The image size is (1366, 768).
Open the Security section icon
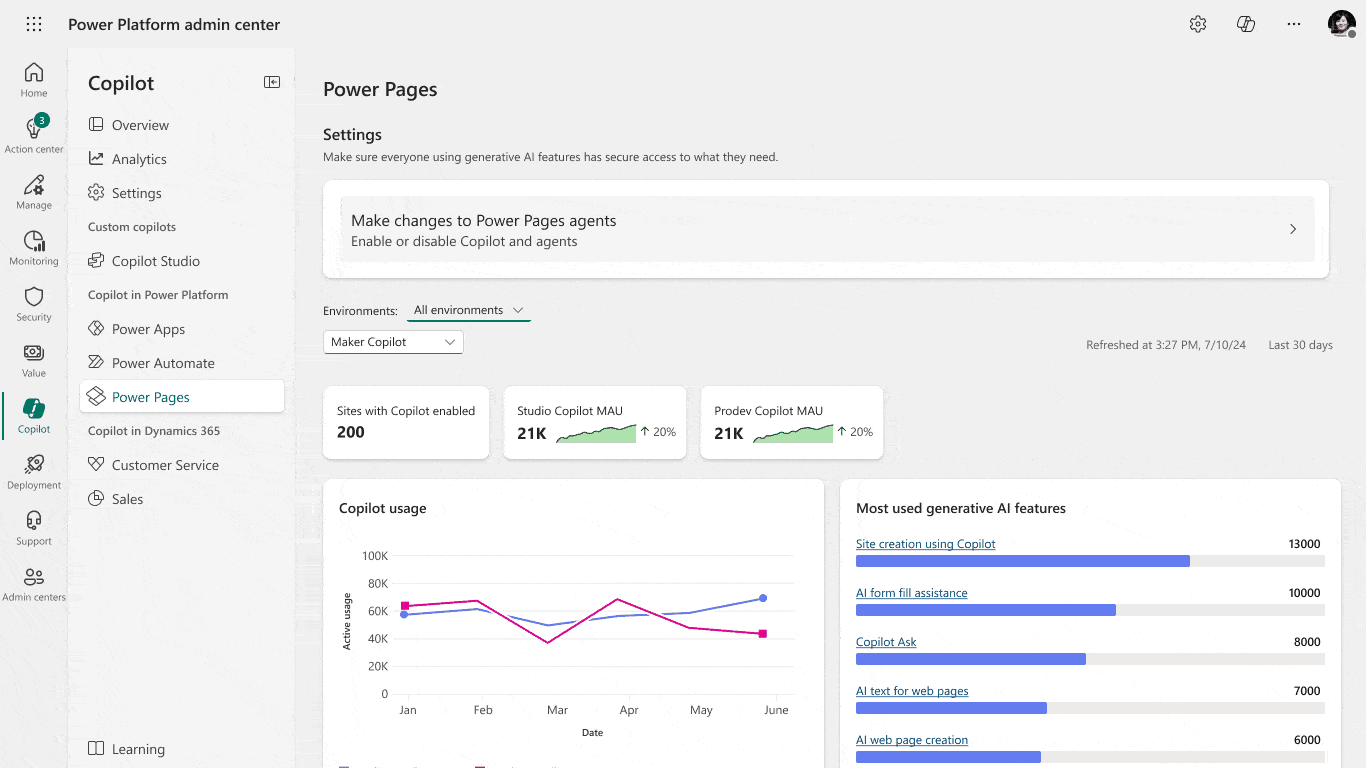pos(33,302)
